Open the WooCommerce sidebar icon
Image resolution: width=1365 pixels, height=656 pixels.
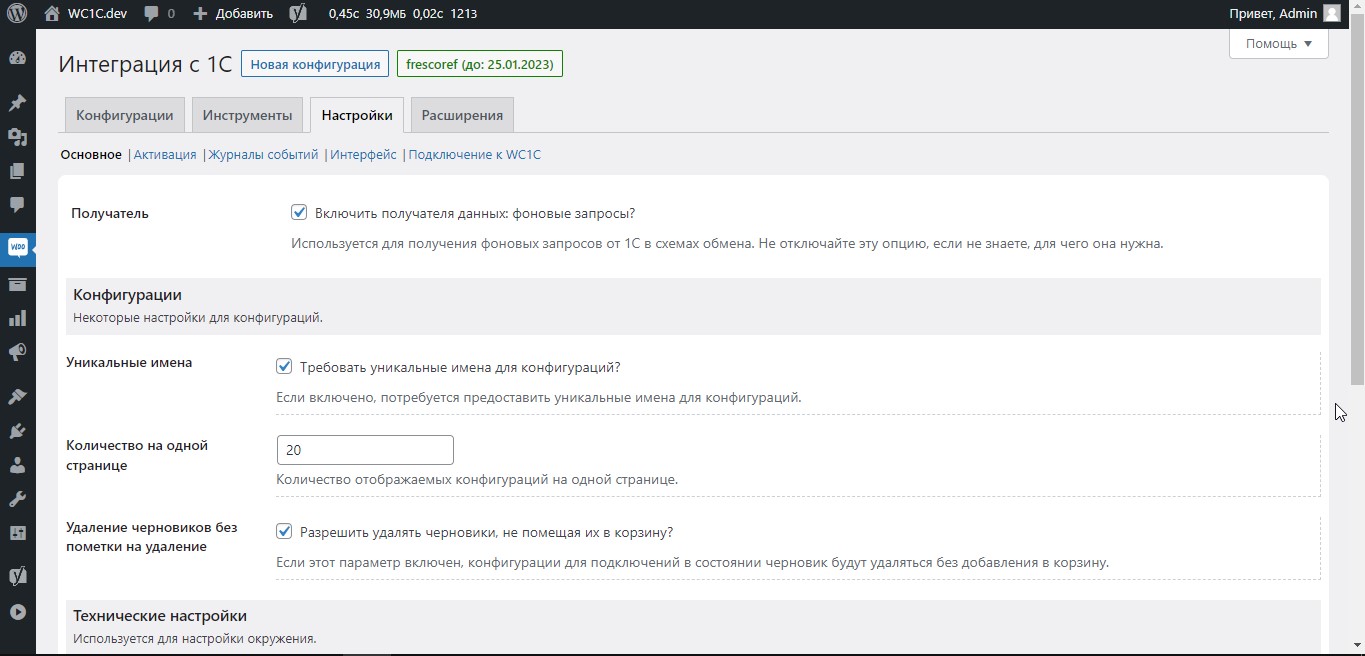pos(17,248)
